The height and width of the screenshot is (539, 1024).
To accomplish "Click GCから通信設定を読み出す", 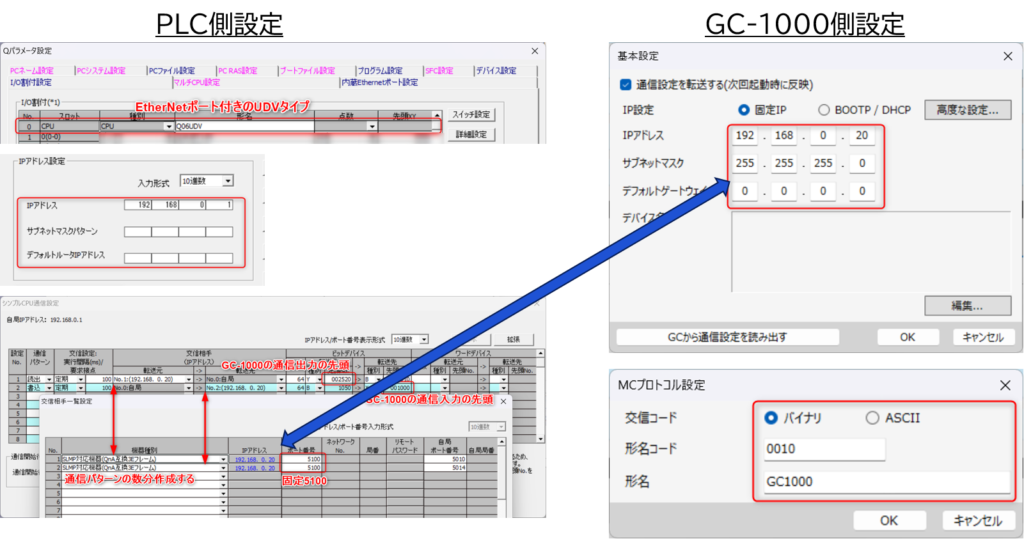I will tap(728, 337).
